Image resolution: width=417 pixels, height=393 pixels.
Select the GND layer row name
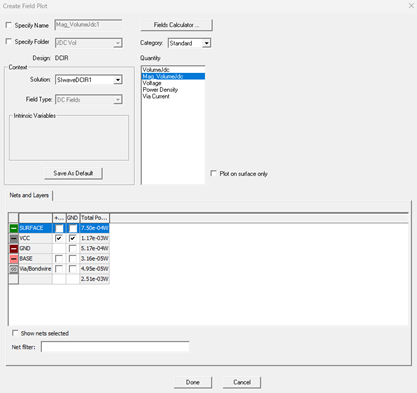(x=35, y=249)
